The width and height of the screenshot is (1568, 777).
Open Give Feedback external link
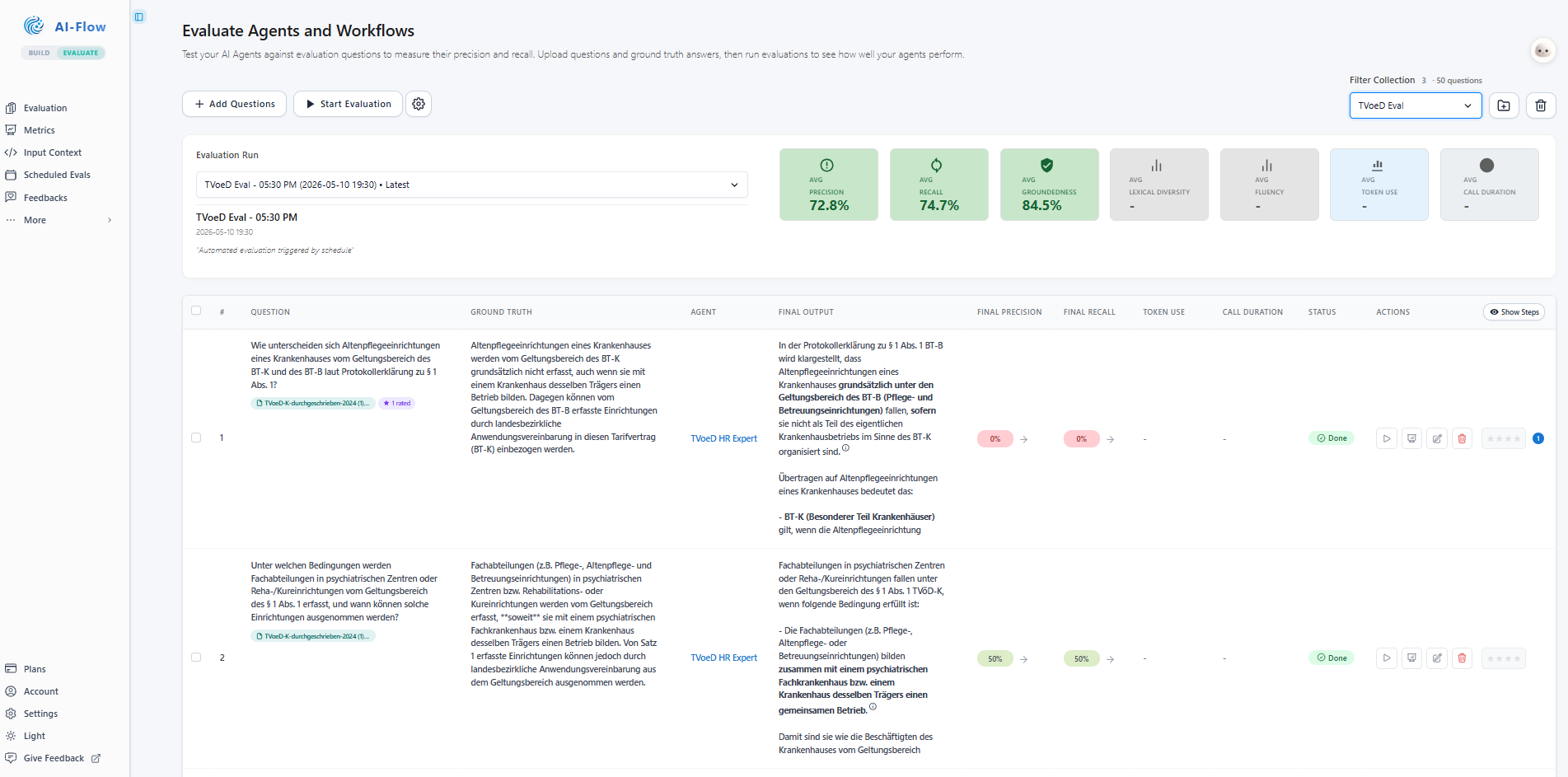[x=54, y=758]
